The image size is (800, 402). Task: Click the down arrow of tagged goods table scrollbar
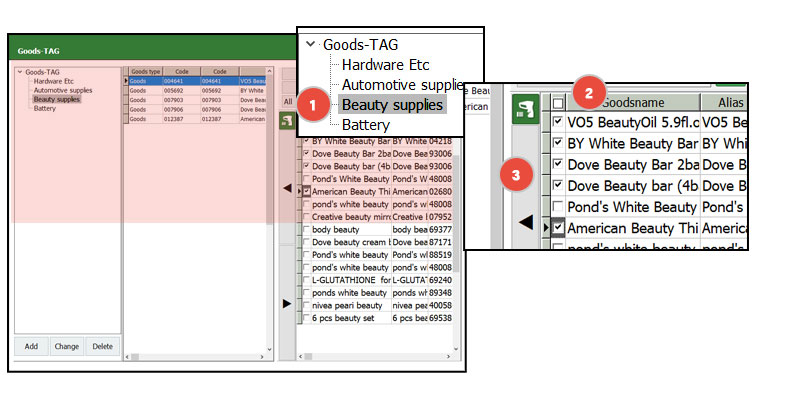click(x=270, y=349)
